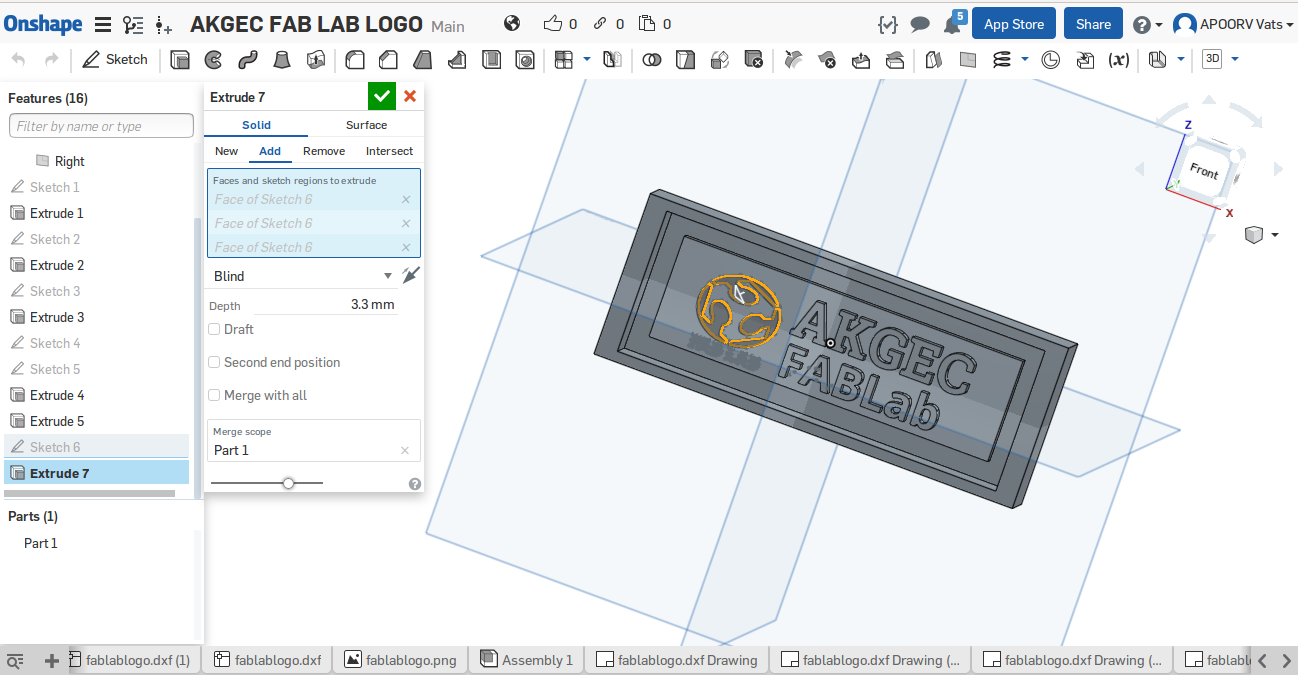The image size is (1298, 675).
Task: Enable the Draft checkbox
Action: [x=214, y=329]
